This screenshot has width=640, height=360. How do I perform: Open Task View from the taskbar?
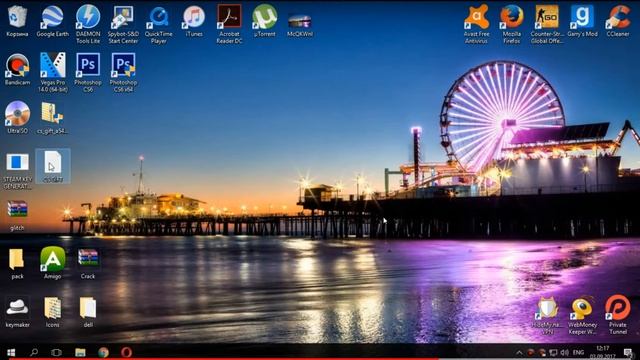click(x=56, y=352)
